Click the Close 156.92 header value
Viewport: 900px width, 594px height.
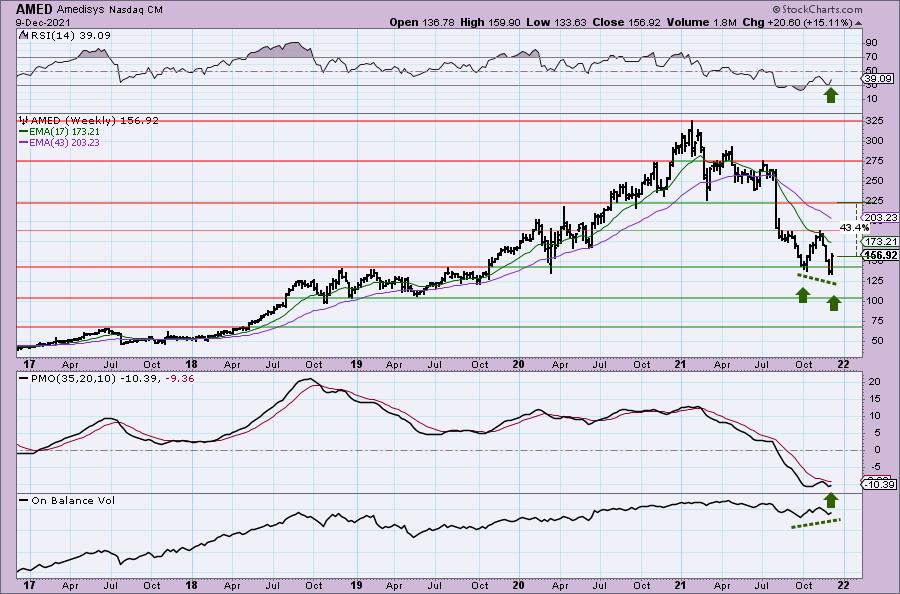pos(626,22)
